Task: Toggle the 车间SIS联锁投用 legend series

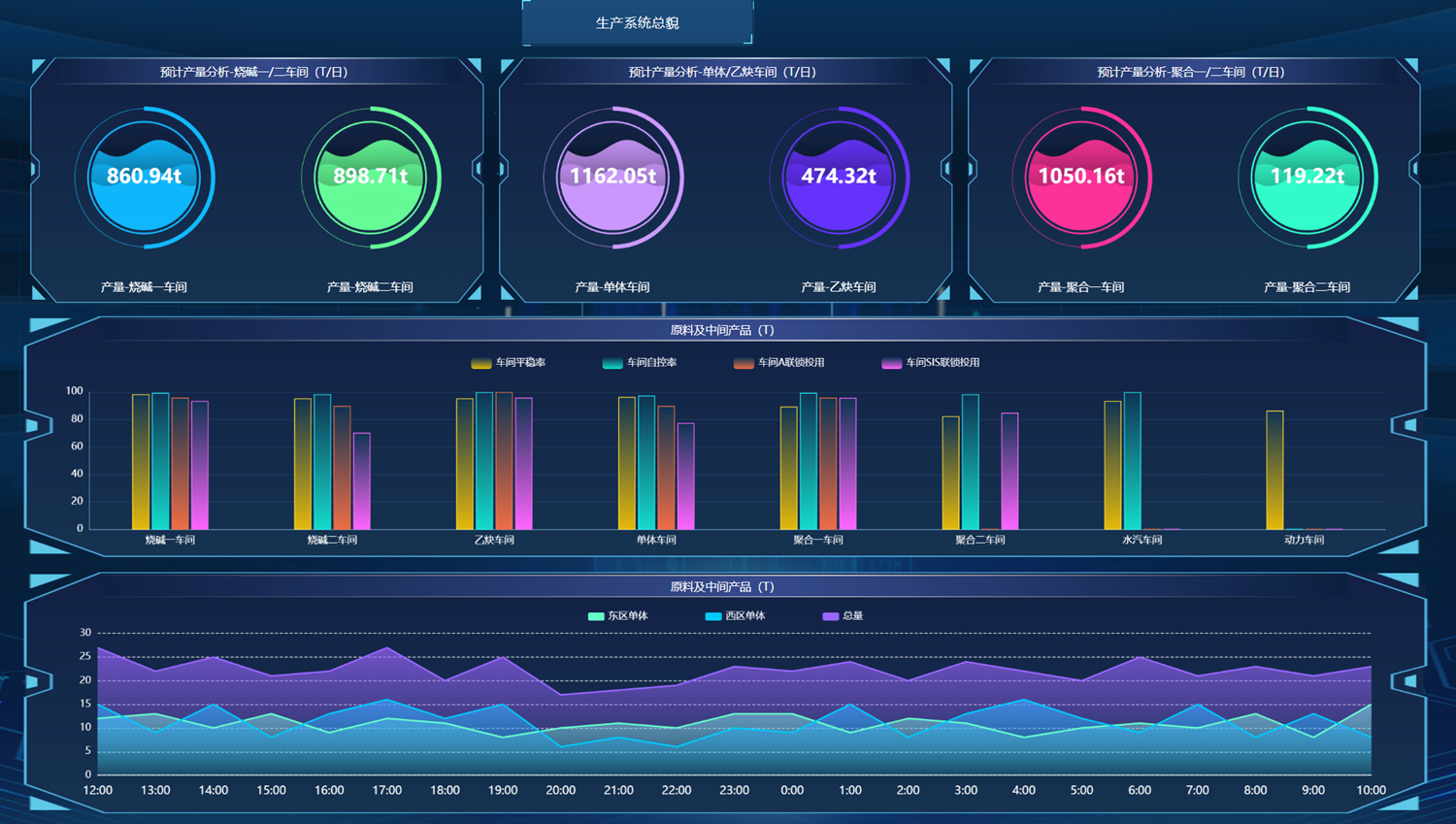Action: (x=930, y=362)
